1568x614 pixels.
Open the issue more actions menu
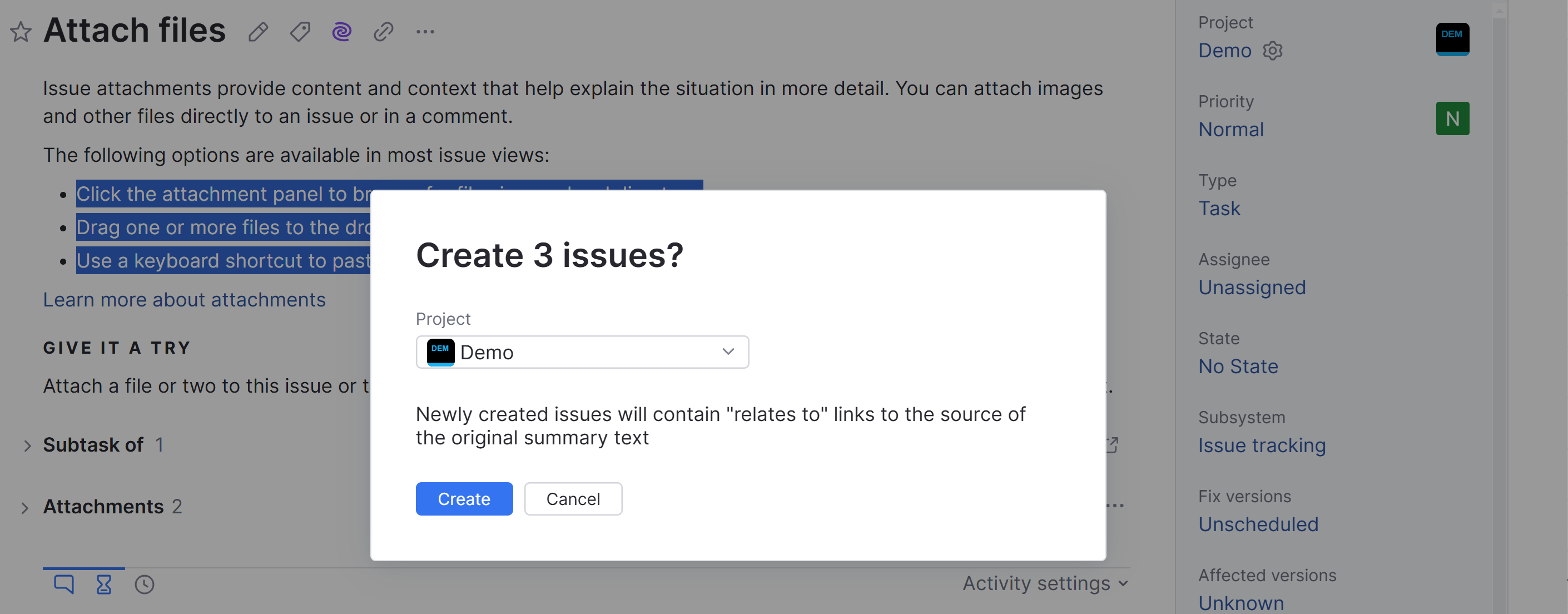coord(425,32)
